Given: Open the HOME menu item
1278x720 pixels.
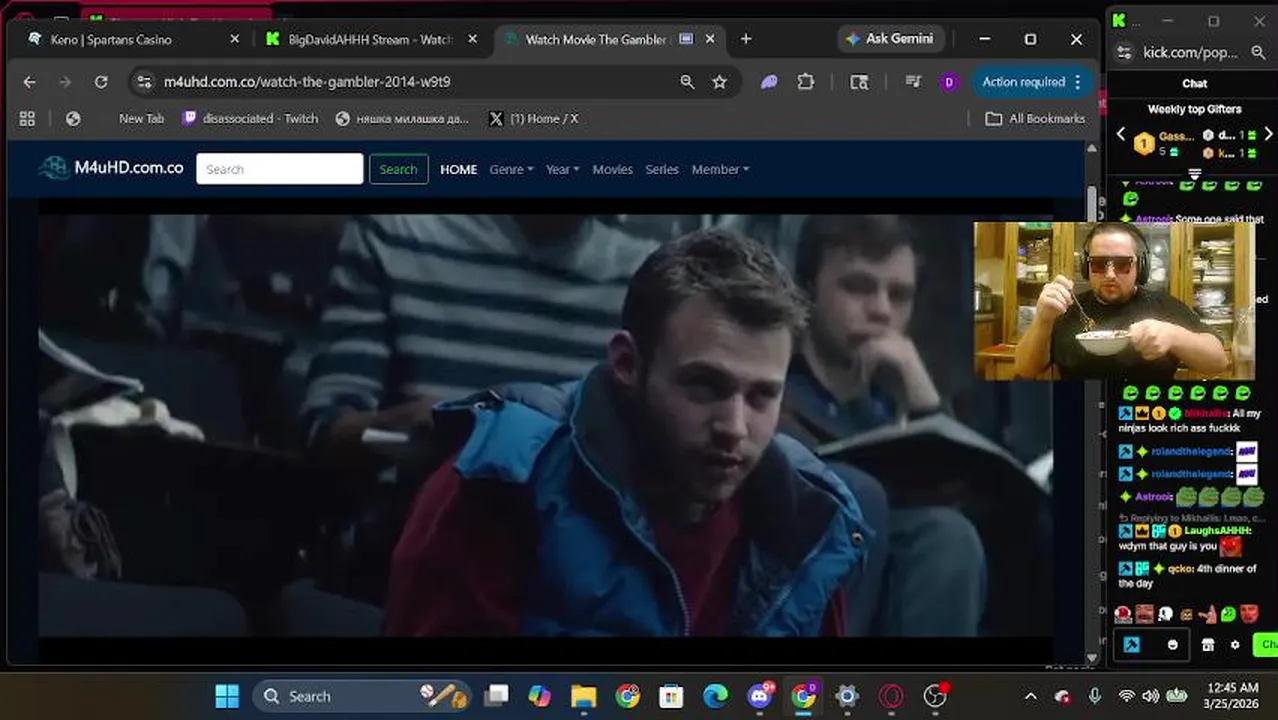Looking at the screenshot, I should click(459, 169).
